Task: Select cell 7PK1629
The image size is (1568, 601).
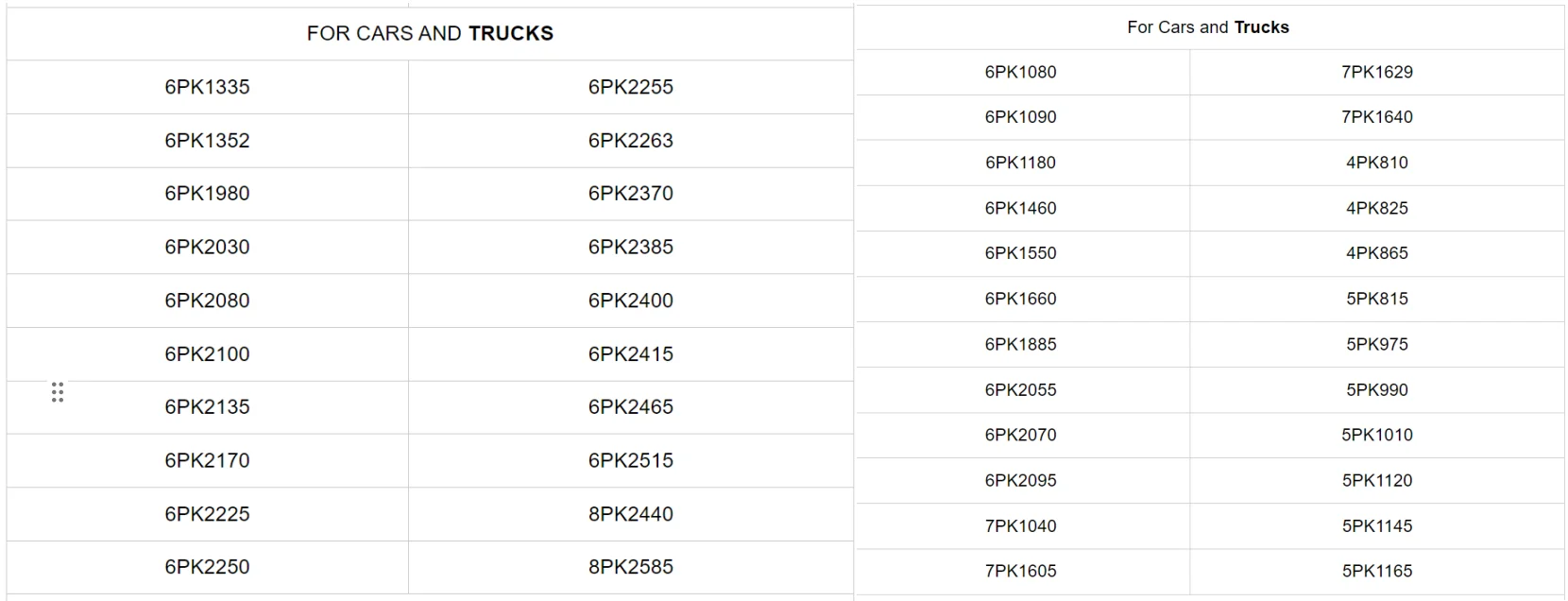Action: pos(1377,72)
